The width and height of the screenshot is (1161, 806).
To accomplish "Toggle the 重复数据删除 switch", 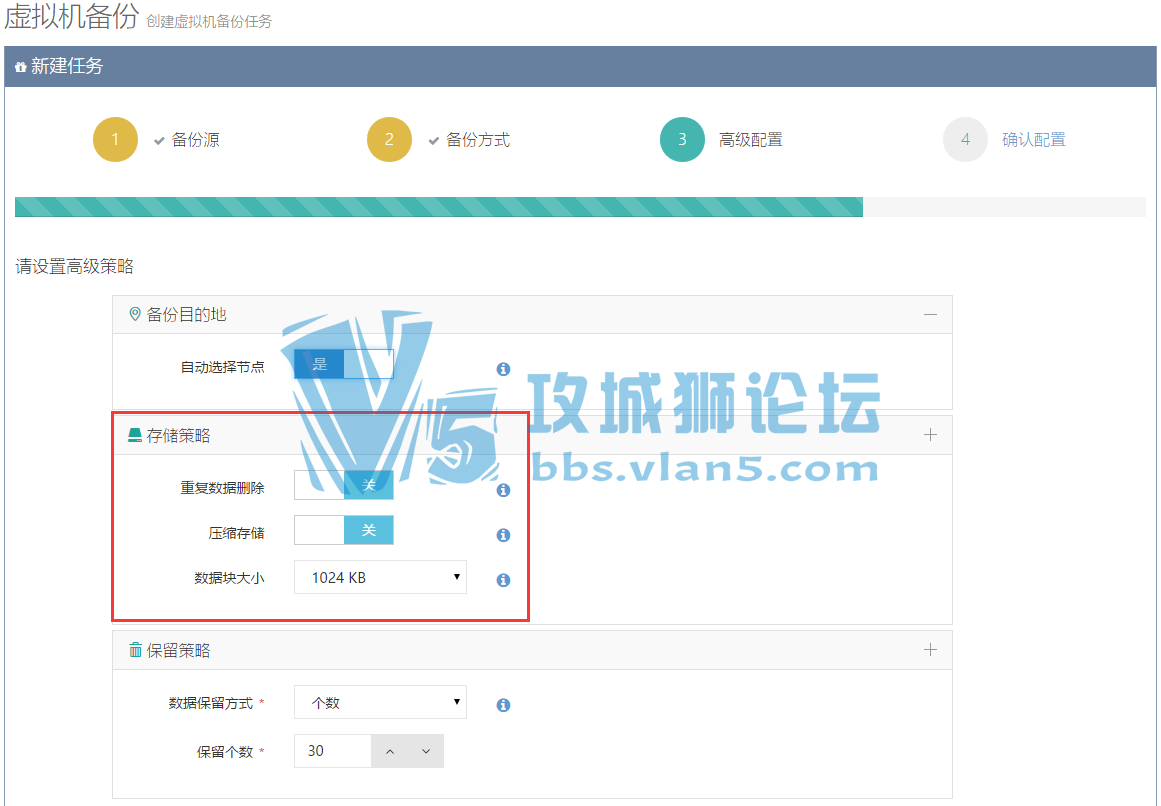I will (344, 486).
